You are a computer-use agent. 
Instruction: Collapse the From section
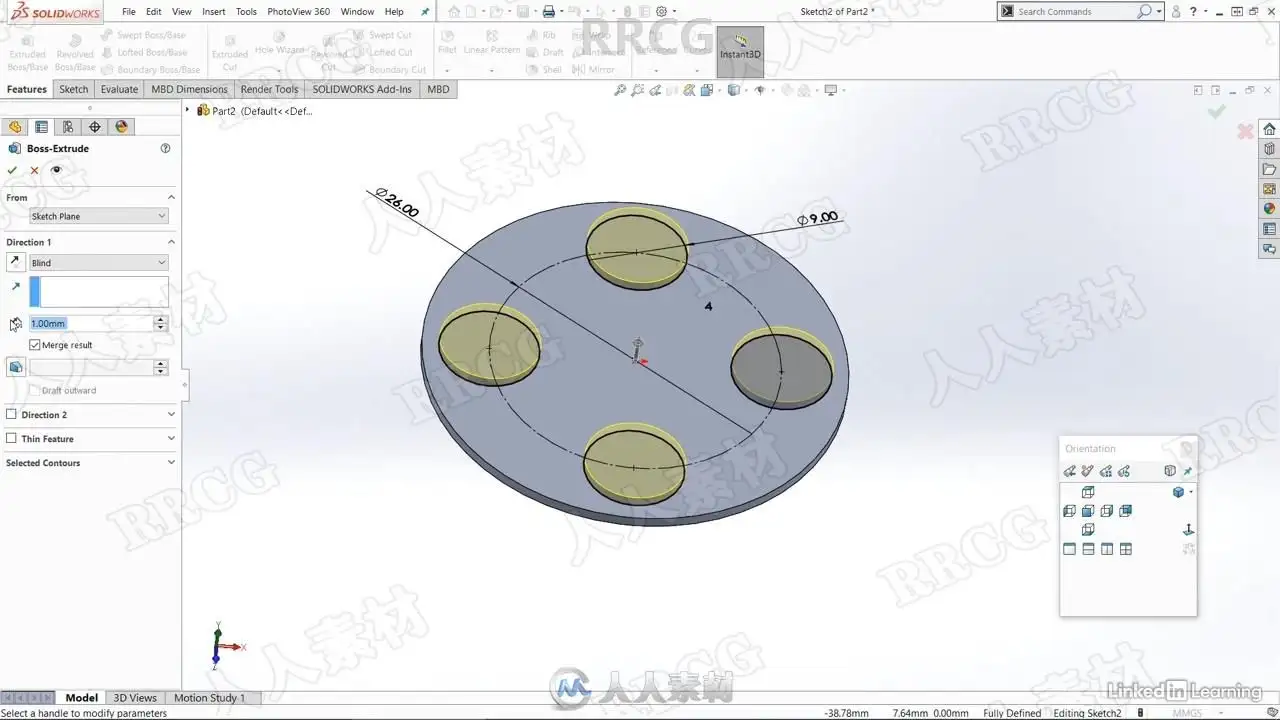point(171,197)
